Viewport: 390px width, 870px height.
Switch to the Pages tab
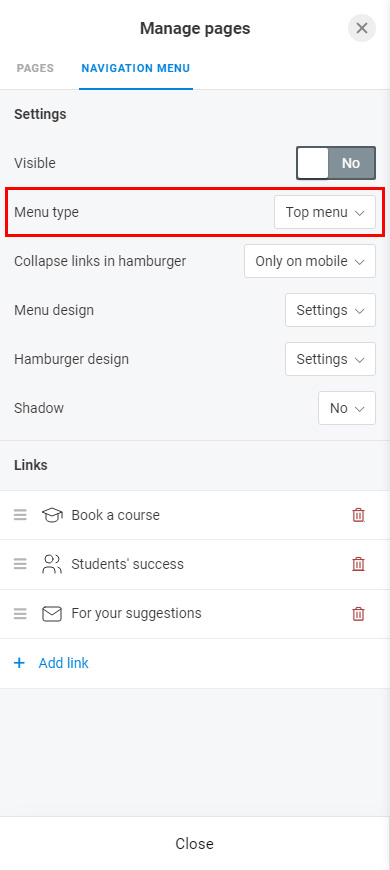click(36, 68)
